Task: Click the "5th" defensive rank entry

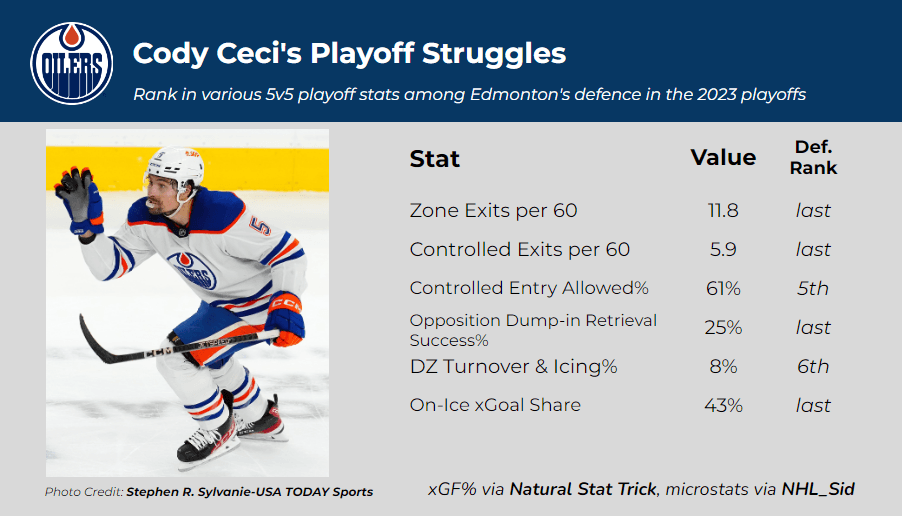Action: pyautogui.click(x=813, y=289)
